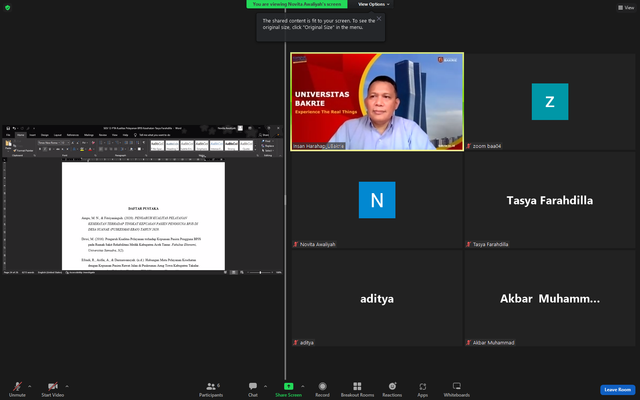Viewport: 640px width, 400px height.
Task: Click the Save icon in Word title bar
Action: pyautogui.click(x=8, y=128)
